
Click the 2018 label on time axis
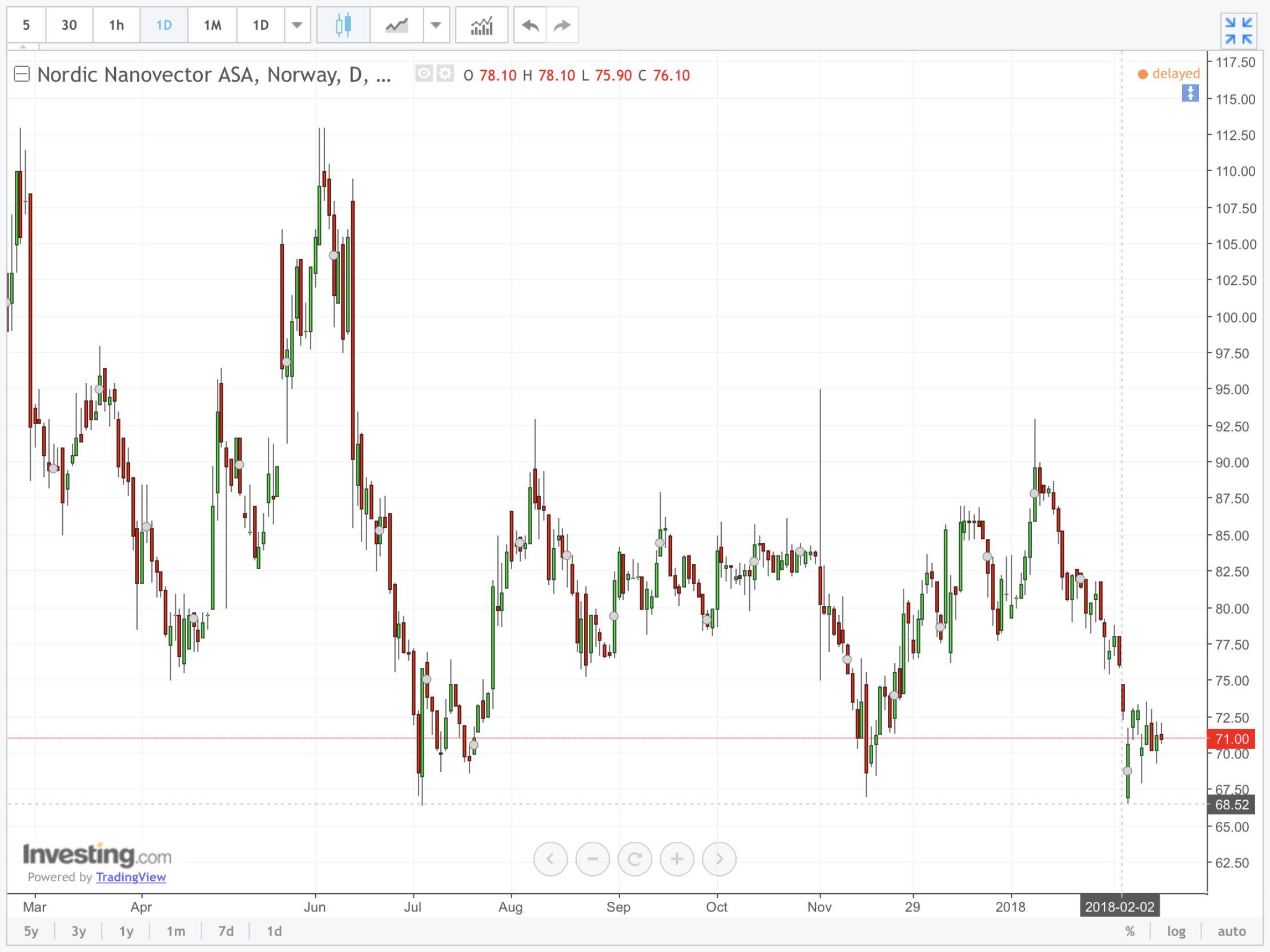pyautogui.click(x=1010, y=907)
